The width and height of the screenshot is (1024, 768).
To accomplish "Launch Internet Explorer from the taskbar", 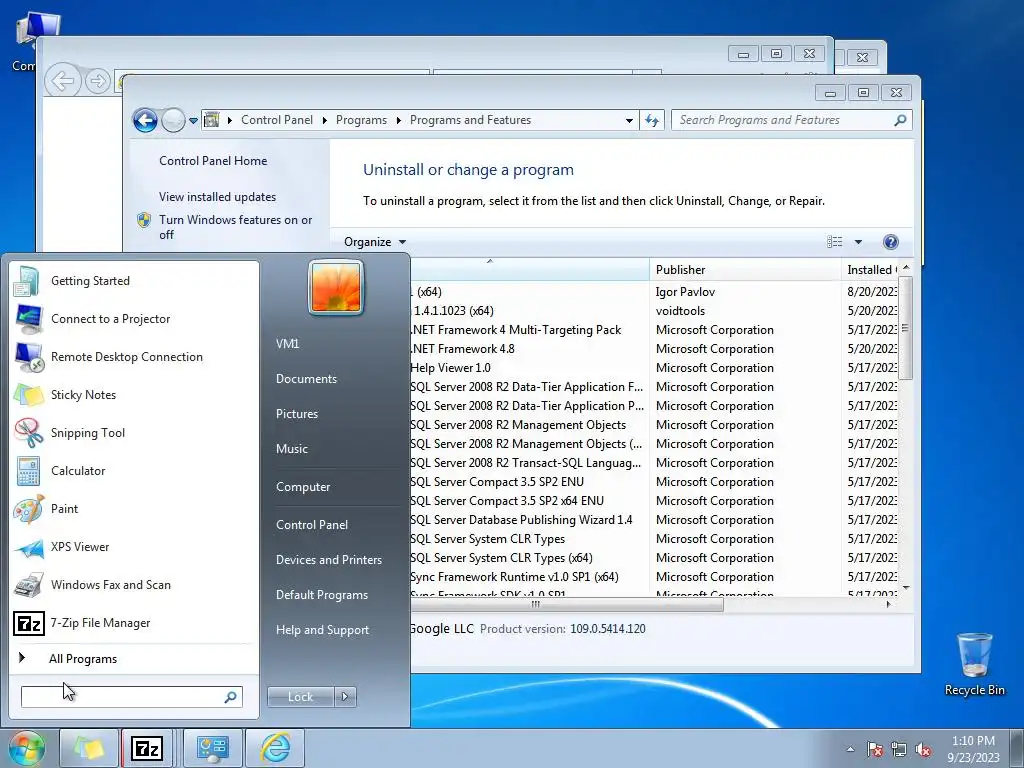I will 275,748.
